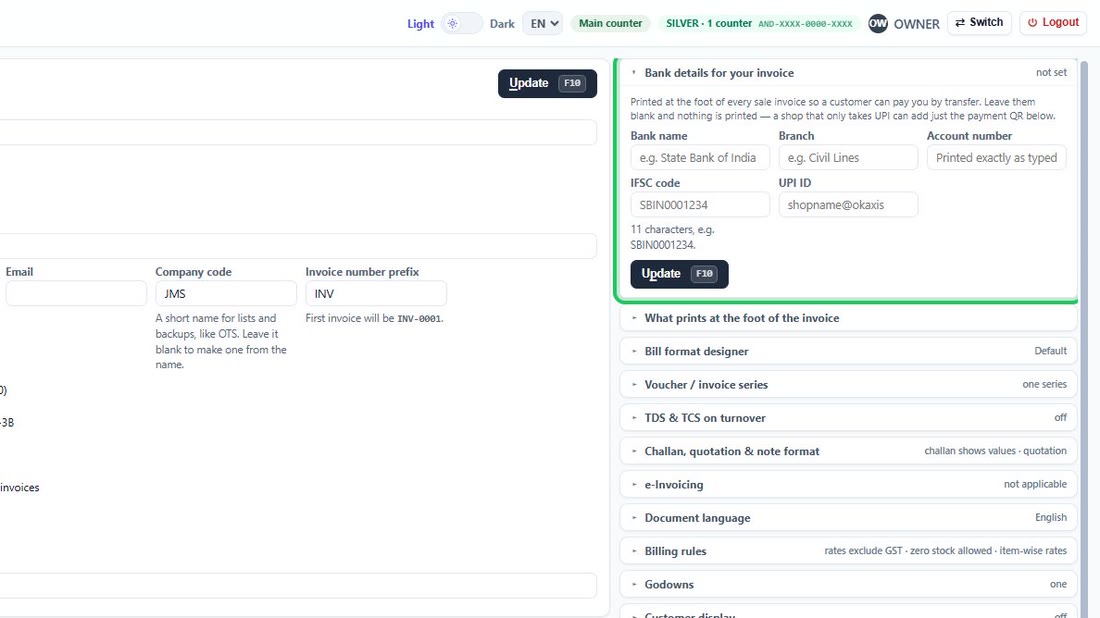The width and height of the screenshot is (1100, 618).
Task: Click the SILVER 1 counter license badge
Action: 759,23
